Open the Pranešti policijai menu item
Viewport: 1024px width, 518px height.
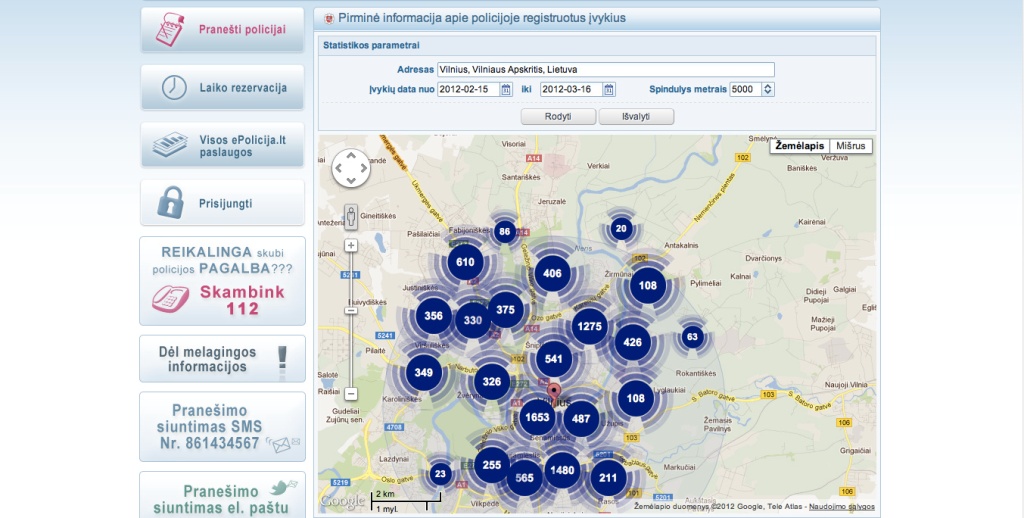(222, 30)
